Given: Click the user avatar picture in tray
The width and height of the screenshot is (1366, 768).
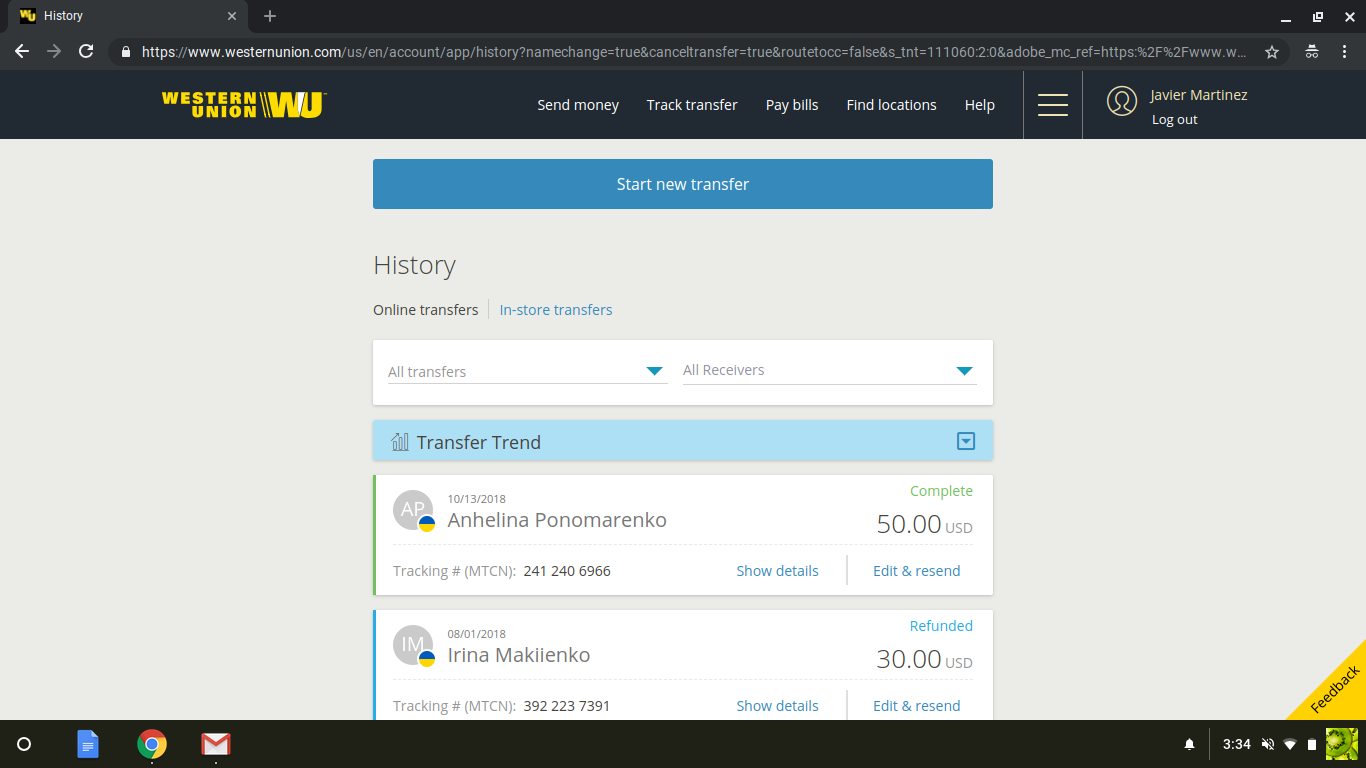Looking at the screenshot, I should (1341, 744).
